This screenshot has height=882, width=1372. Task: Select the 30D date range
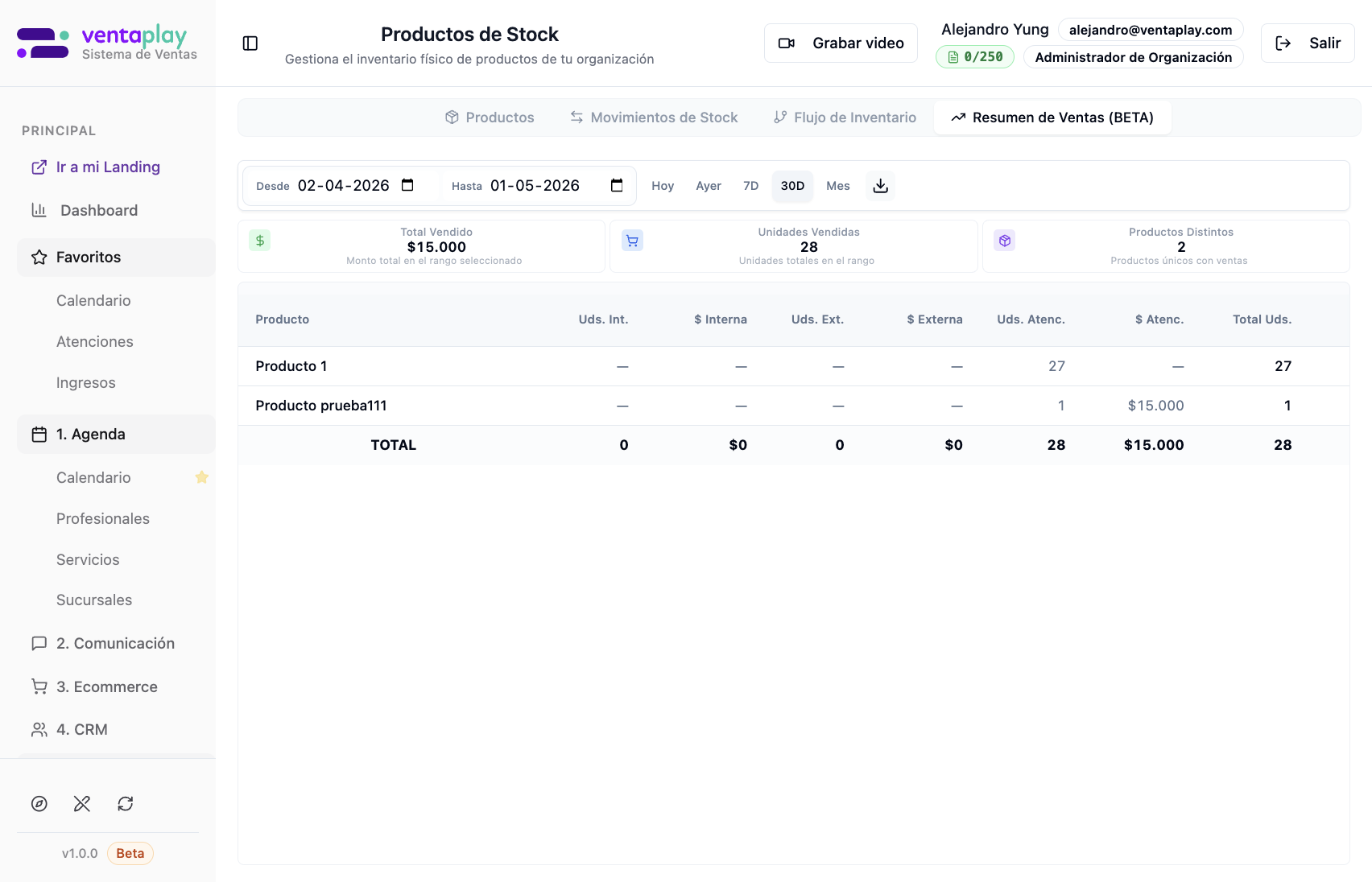click(792, 186)
